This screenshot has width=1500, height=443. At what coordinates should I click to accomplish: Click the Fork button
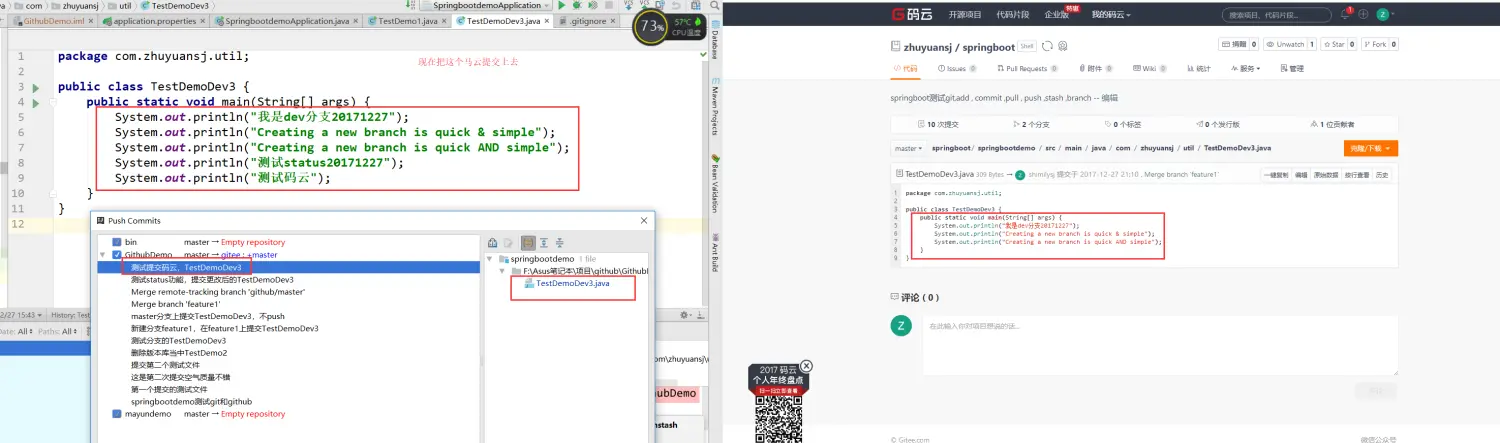coord(1378,44)
